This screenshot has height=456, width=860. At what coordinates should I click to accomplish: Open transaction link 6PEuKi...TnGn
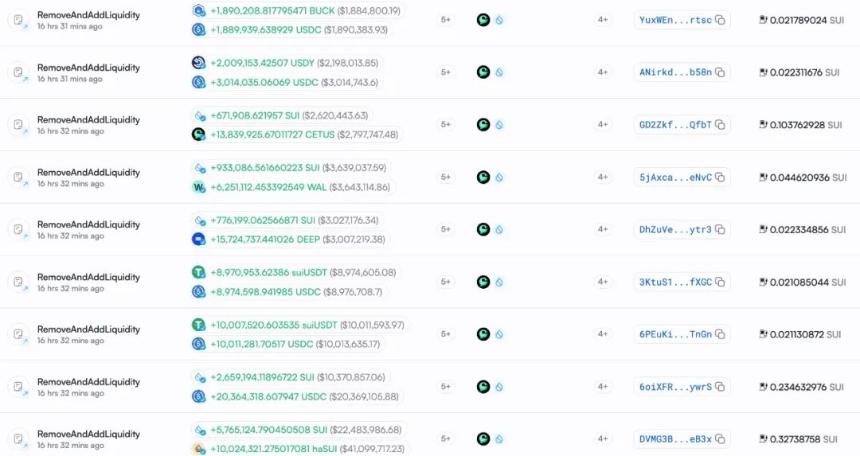[x=675, y=335]
